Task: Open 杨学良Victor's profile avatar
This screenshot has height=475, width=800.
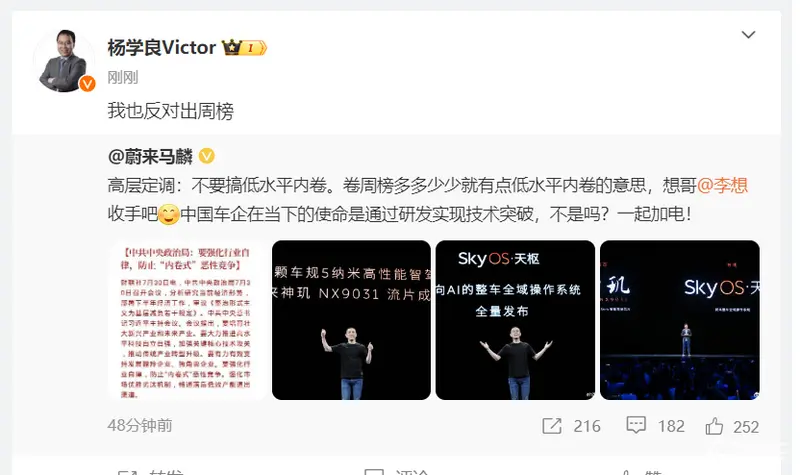Action: click(x=64, y=61)
